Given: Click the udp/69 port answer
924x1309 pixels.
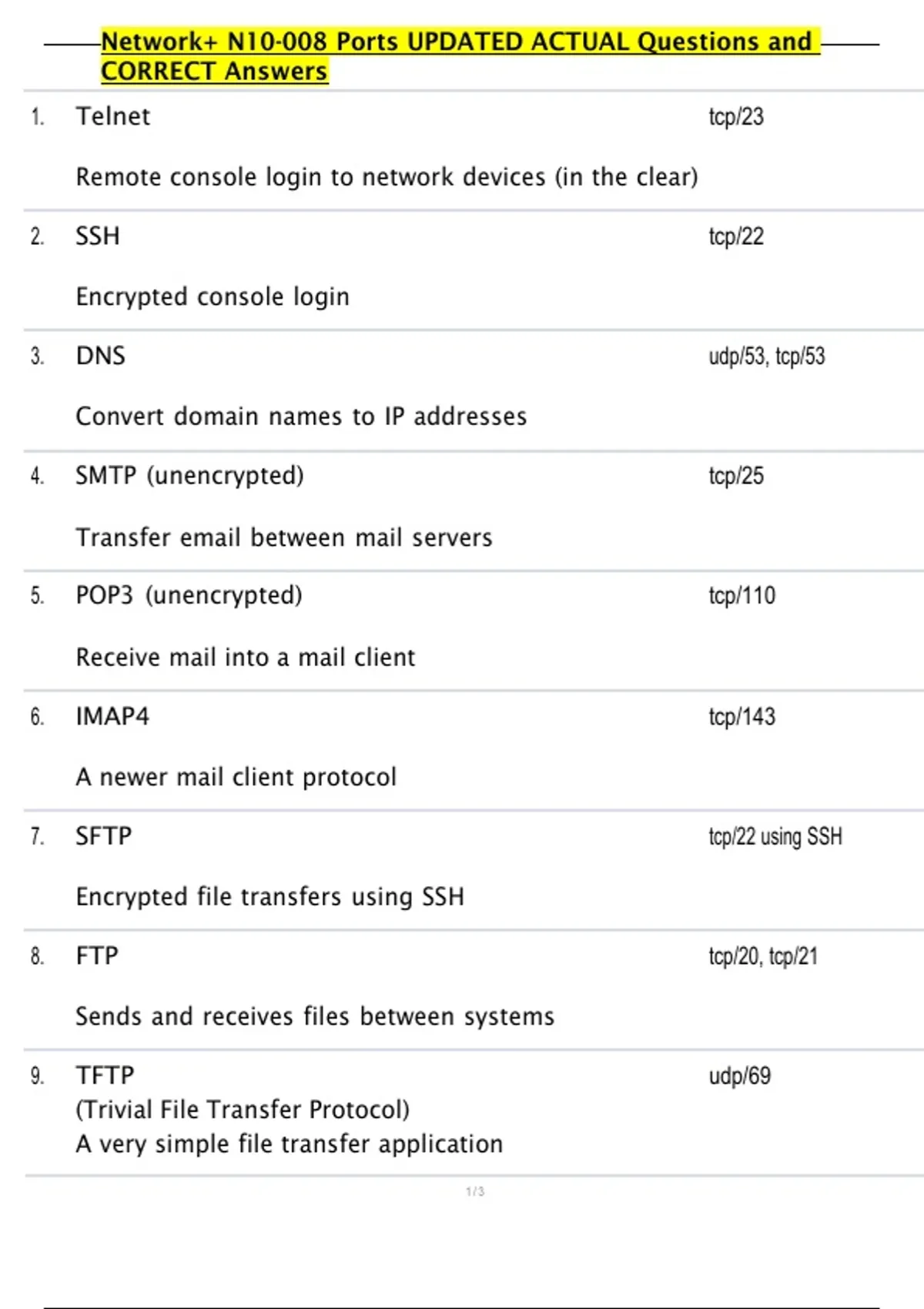Looking at the screenshot, I should pos(740,1076).
